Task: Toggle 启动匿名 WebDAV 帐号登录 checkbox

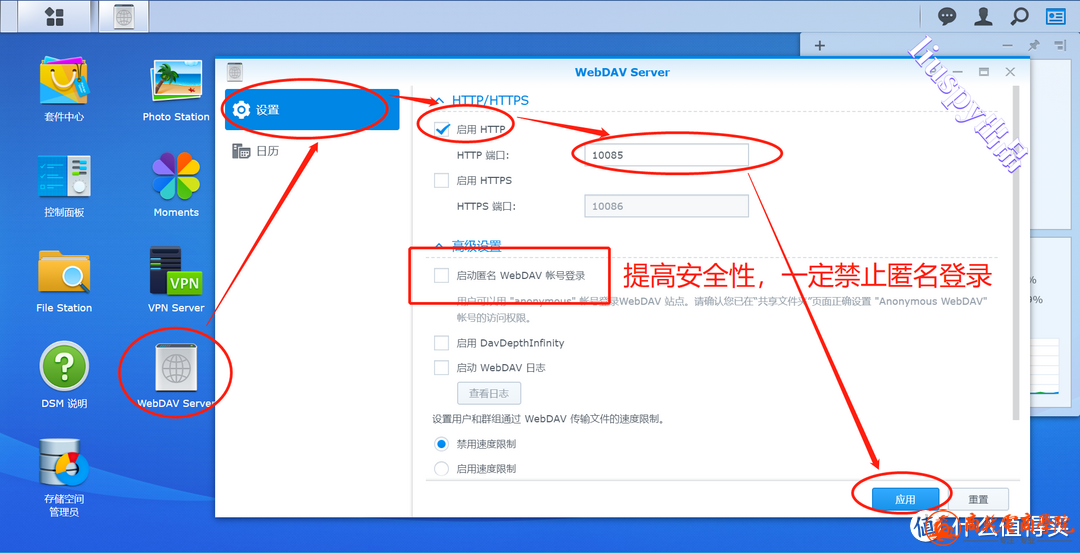Action: click(x=442, y=275)
